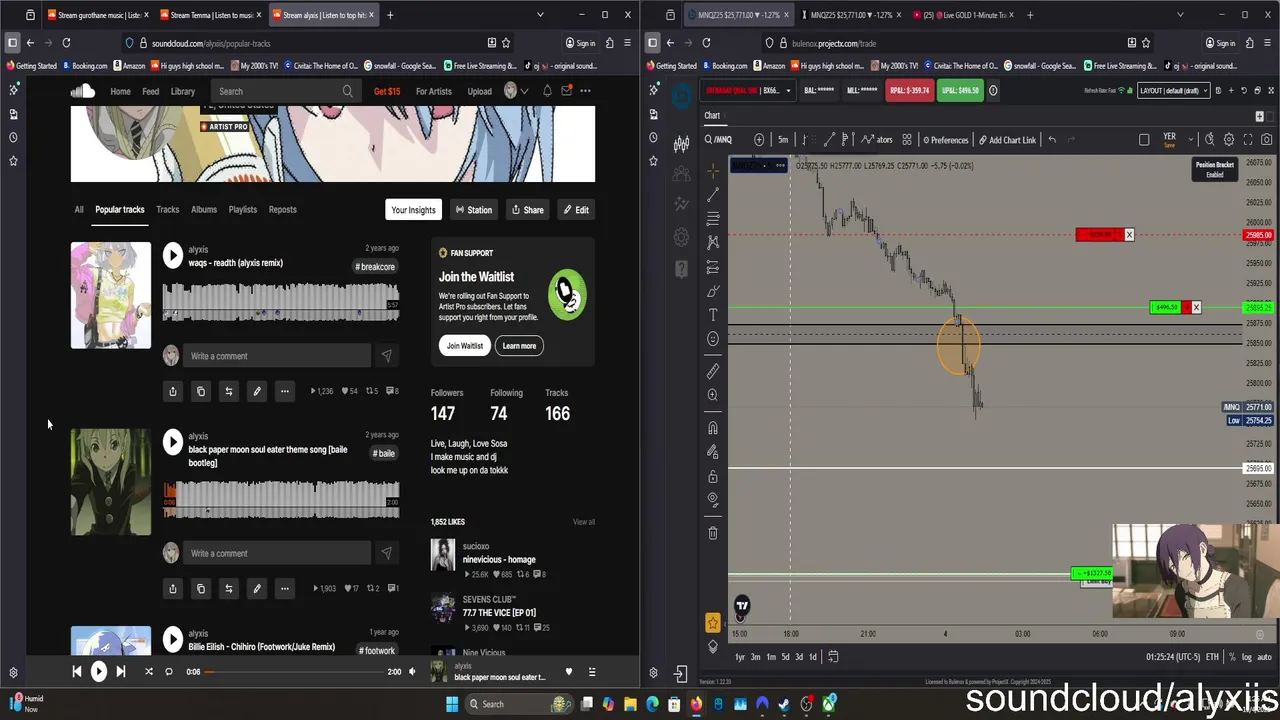The image size is (1280, 720).
Task: Open more options for waqs - readth track
Action: coord(285,391)
